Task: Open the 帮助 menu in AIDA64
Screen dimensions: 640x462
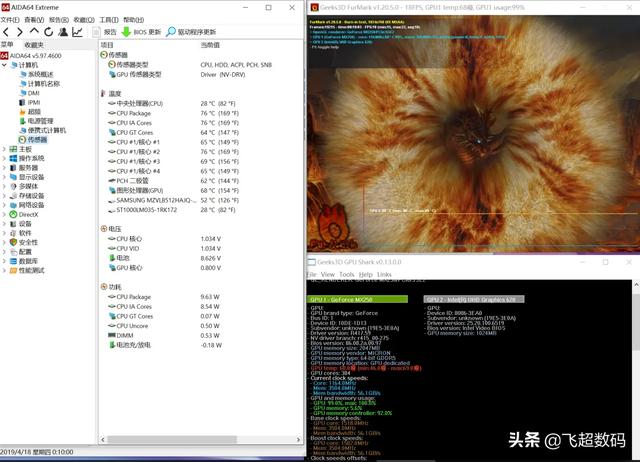Action: click(x=133, y=20)
